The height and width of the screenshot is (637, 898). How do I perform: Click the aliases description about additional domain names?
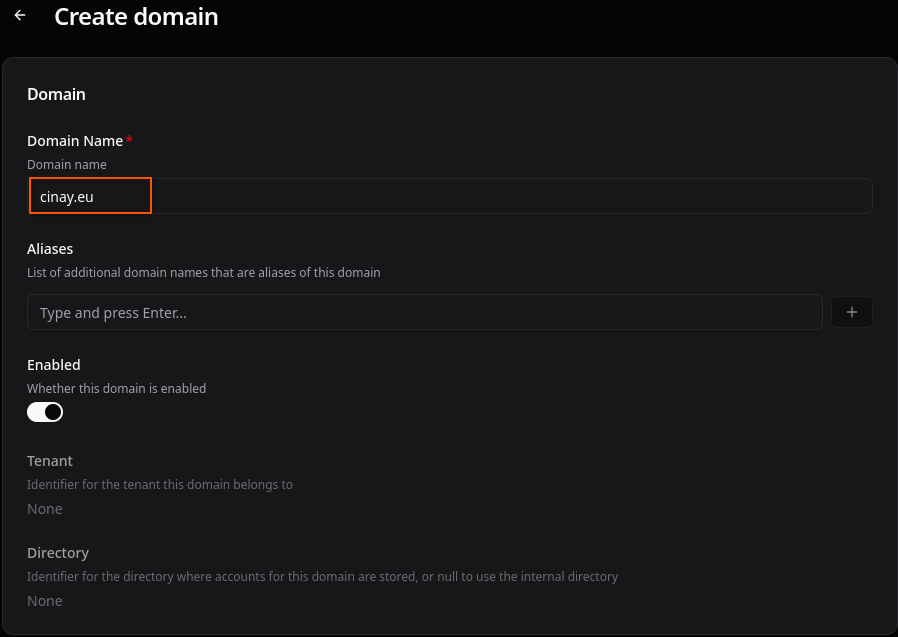click(204, 272)
